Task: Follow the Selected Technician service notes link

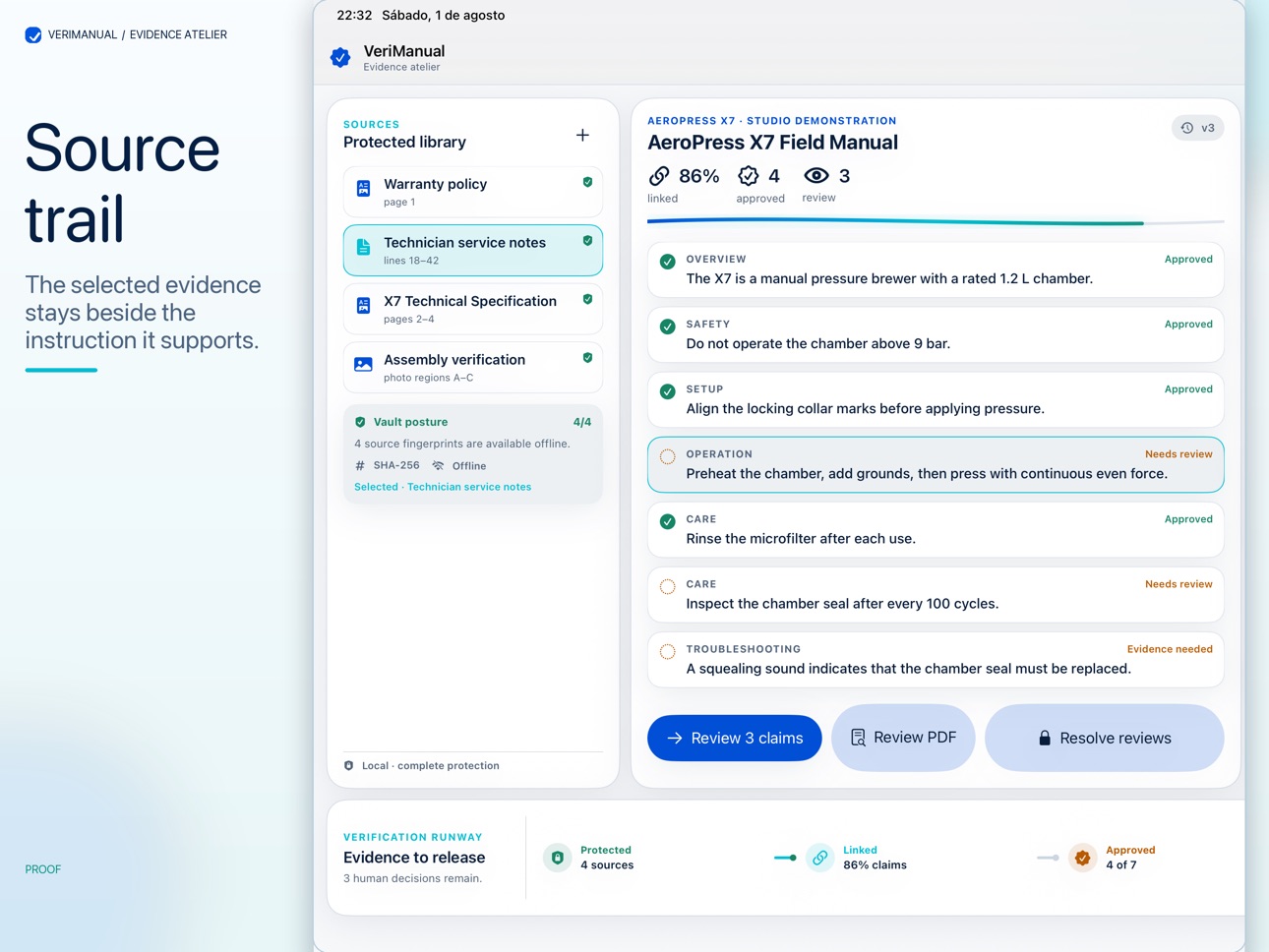Action: point(443,487)
